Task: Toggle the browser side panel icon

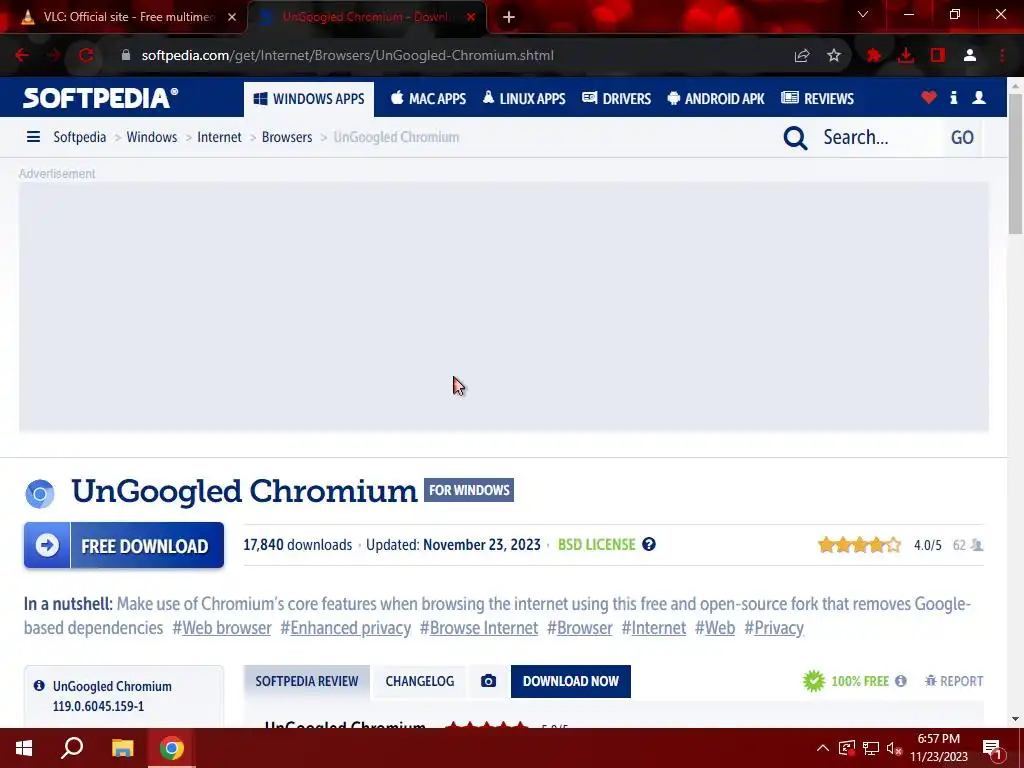Action: (938, 56)
